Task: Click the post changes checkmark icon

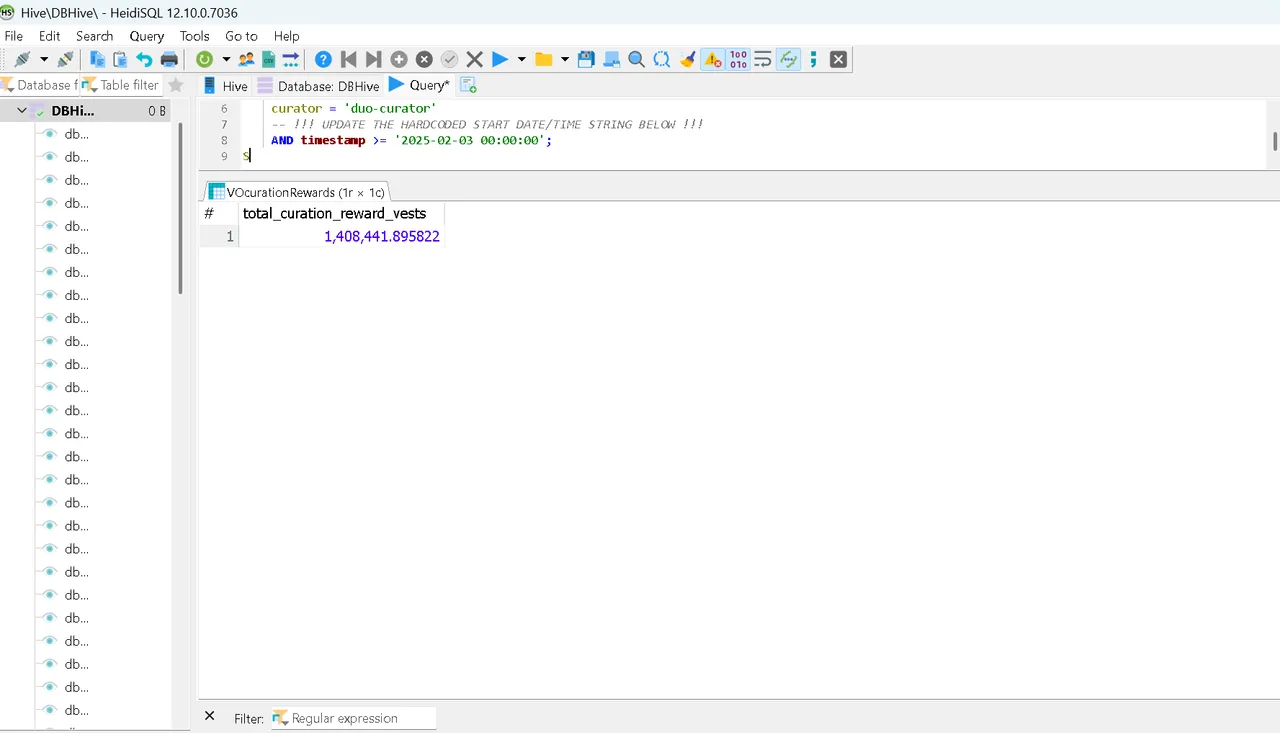Action: pos(449,59)
